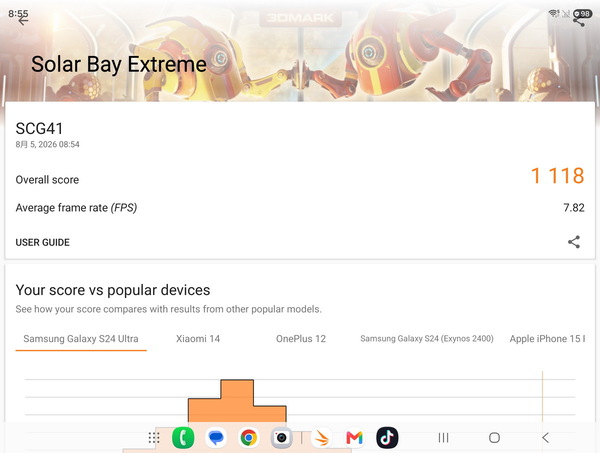600x453 pixels.
Task: Tap the back navigation chevron
Action: 546,438
